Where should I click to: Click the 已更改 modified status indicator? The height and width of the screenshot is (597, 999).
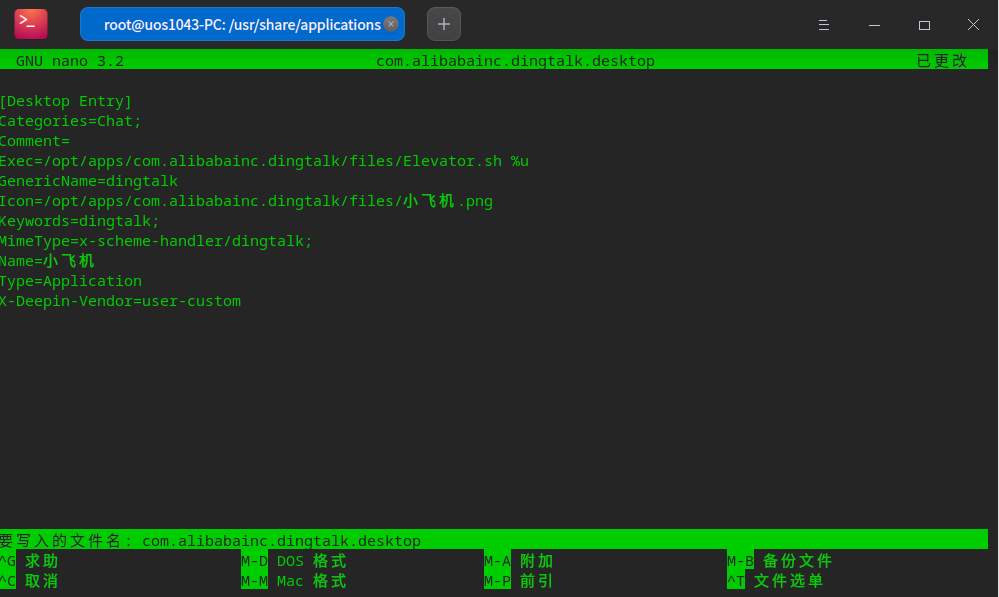(942, 61)
